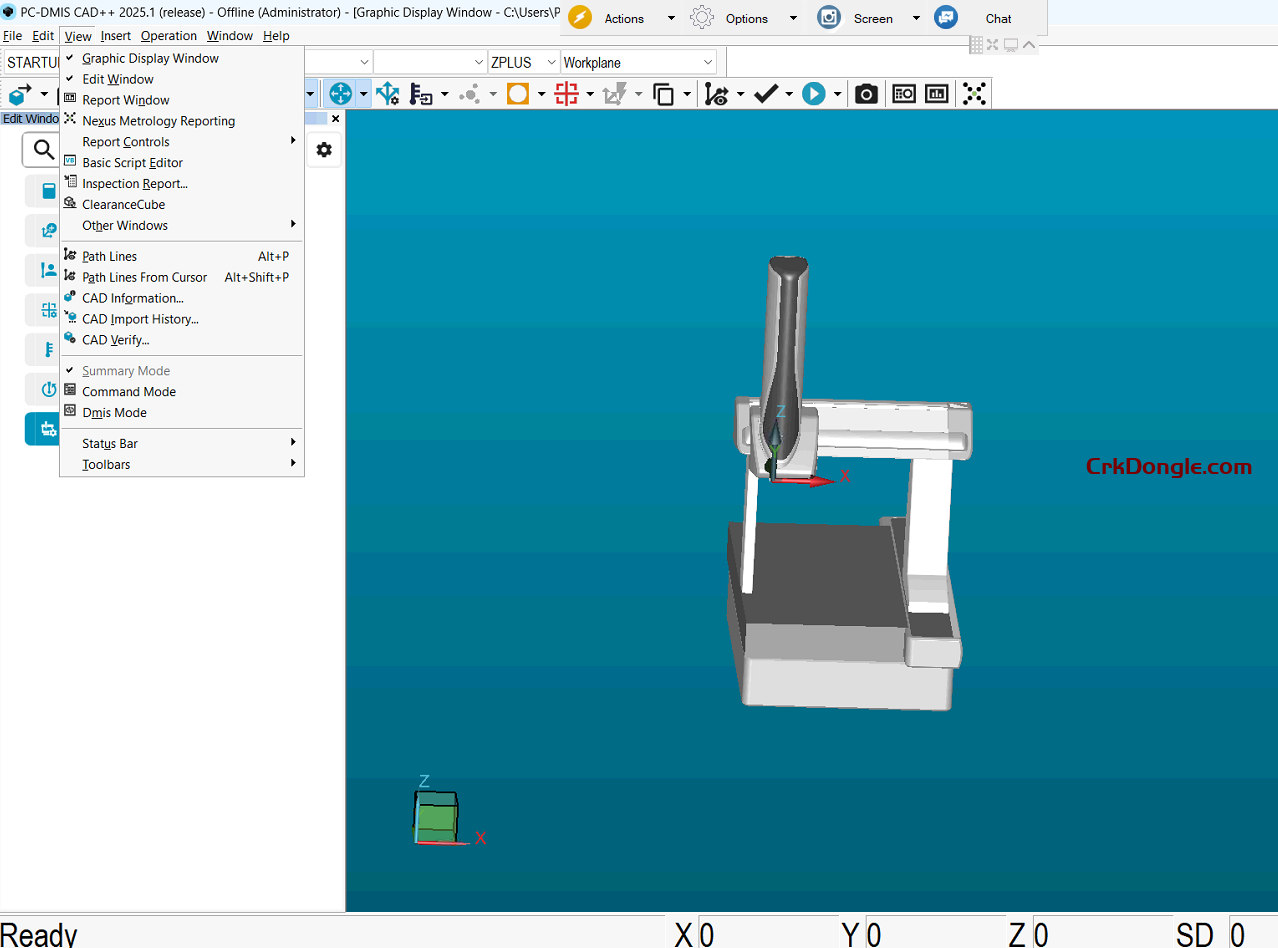Click the search magnifier in the sidebar
The width and height of the screenshot is (1278, 948).
(x=42, y=148)
